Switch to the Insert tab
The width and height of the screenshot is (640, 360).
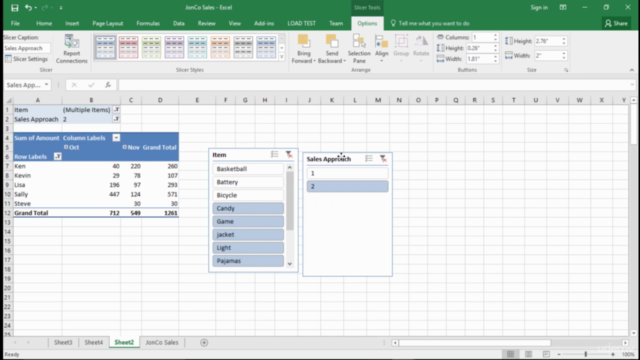72,23
